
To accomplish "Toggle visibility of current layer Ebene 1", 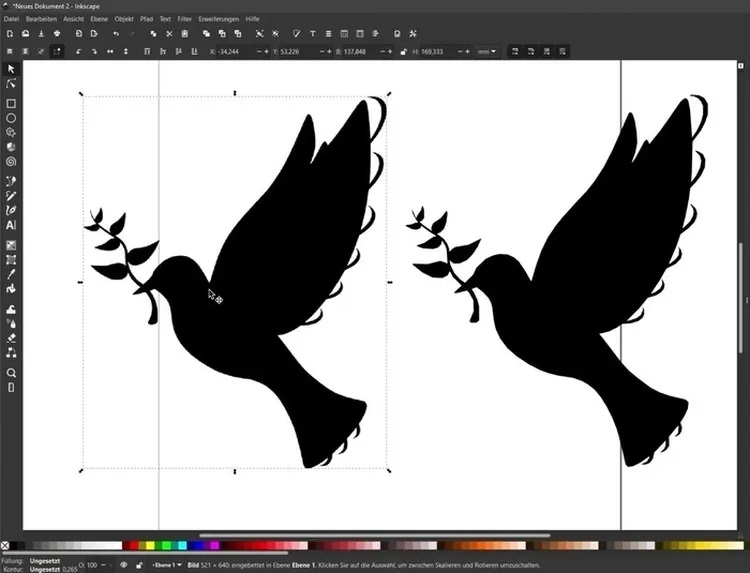I will (123, 565).
